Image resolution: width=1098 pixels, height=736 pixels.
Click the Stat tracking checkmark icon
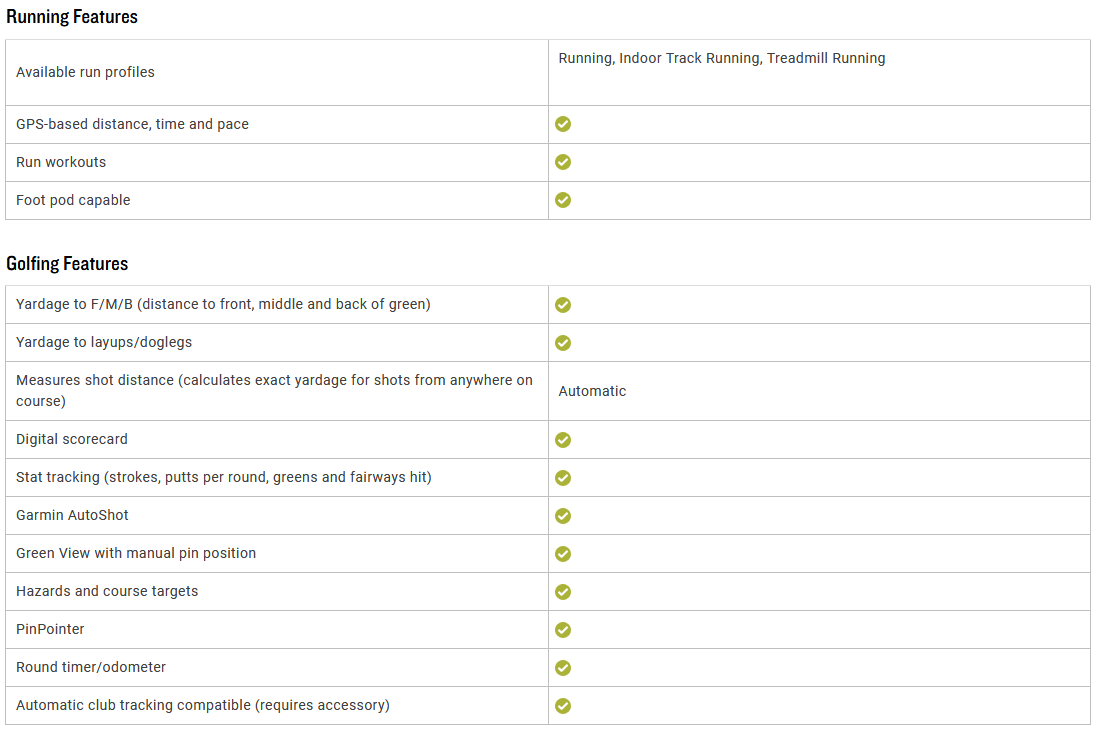click(563, 478)
